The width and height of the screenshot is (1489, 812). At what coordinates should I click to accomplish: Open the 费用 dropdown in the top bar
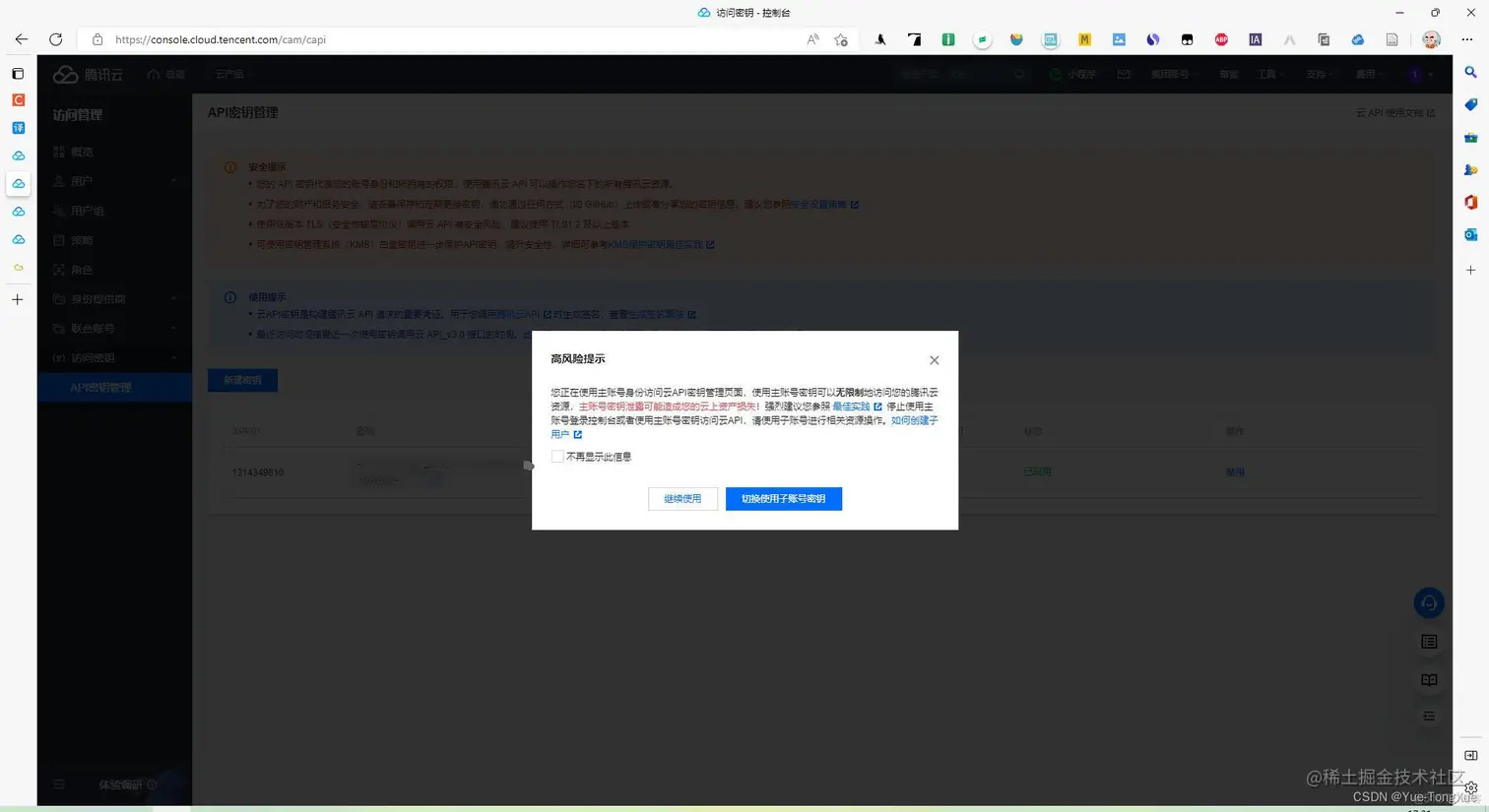1368,73
